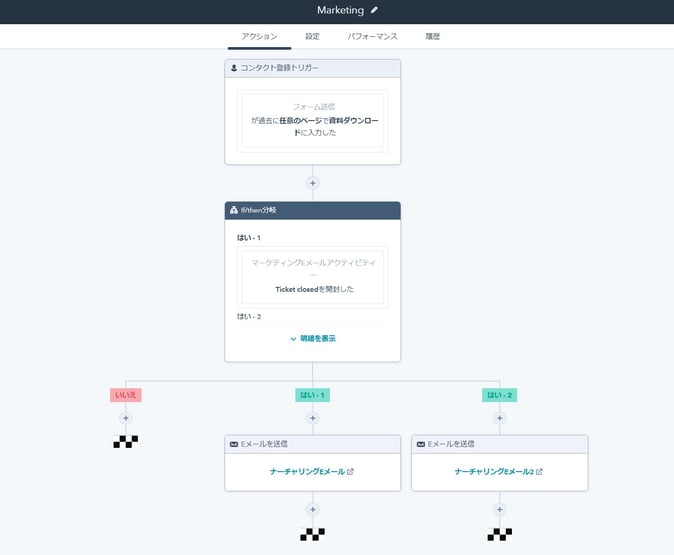The height and width of the screenshot is (555, 674).
Task: Click the はい - 2 branch label
Action: [499, 395]
